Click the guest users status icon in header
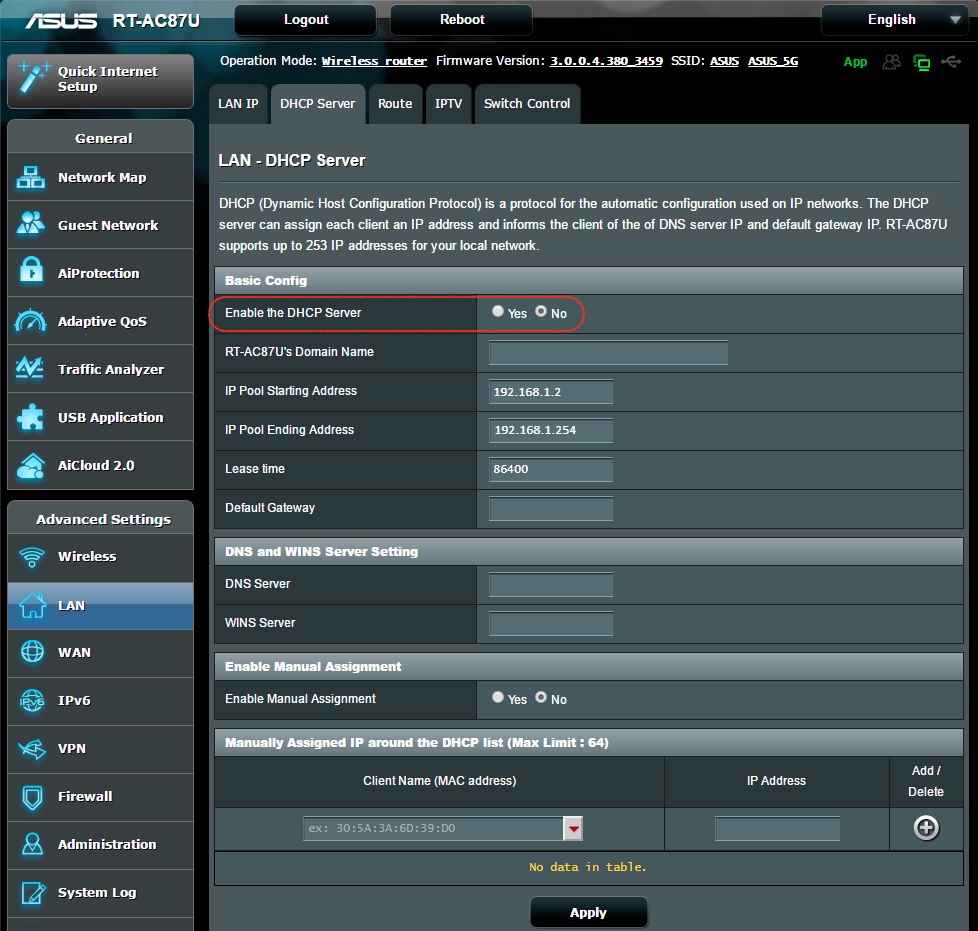Screen dimensions: 978x931 [x=892, y=61]
